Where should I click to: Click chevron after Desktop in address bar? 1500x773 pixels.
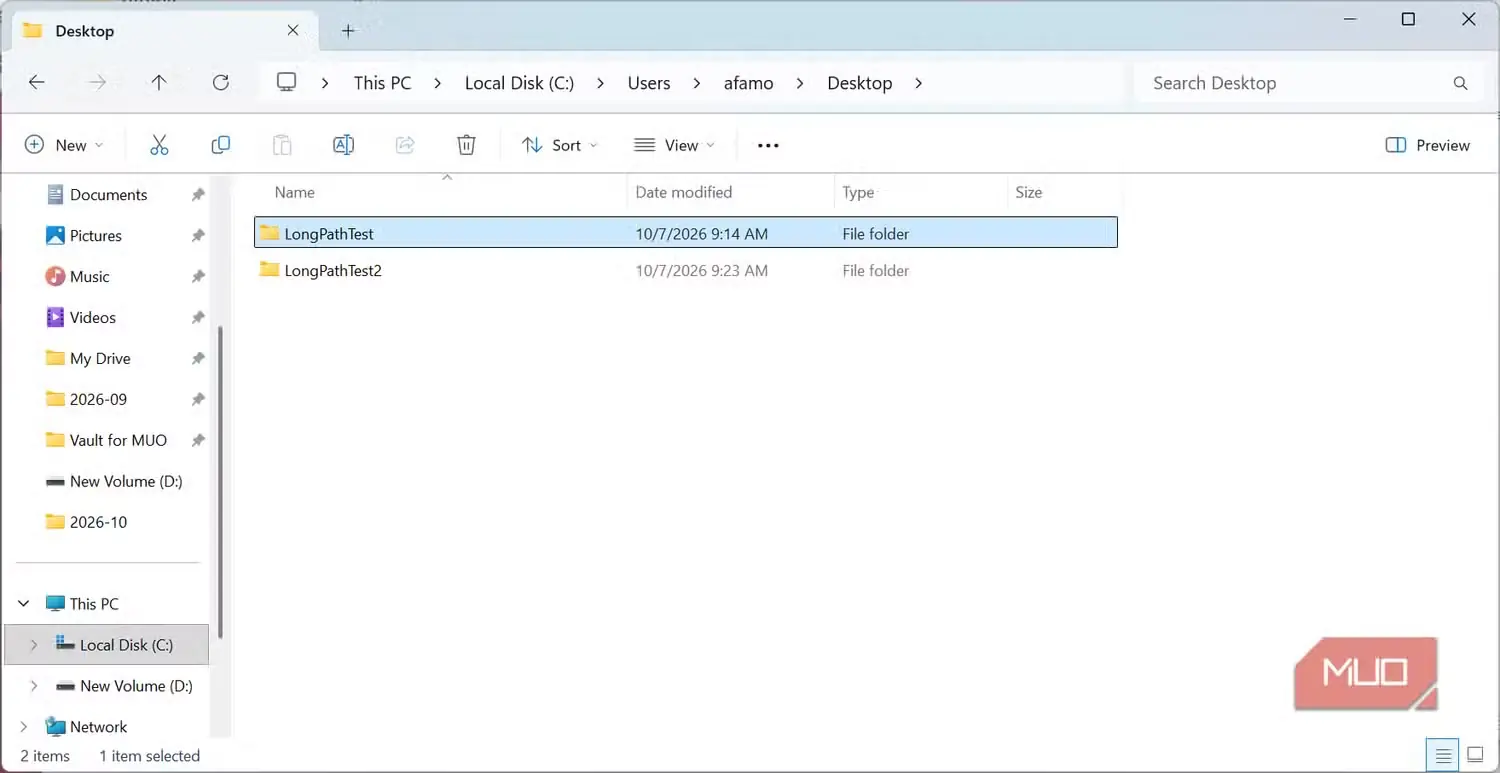point(919,83)
